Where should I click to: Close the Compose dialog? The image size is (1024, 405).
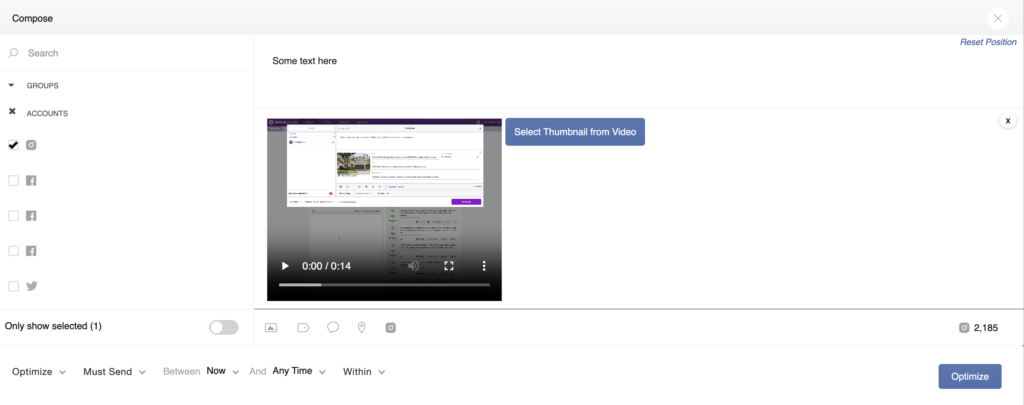(x=998, y=18)
